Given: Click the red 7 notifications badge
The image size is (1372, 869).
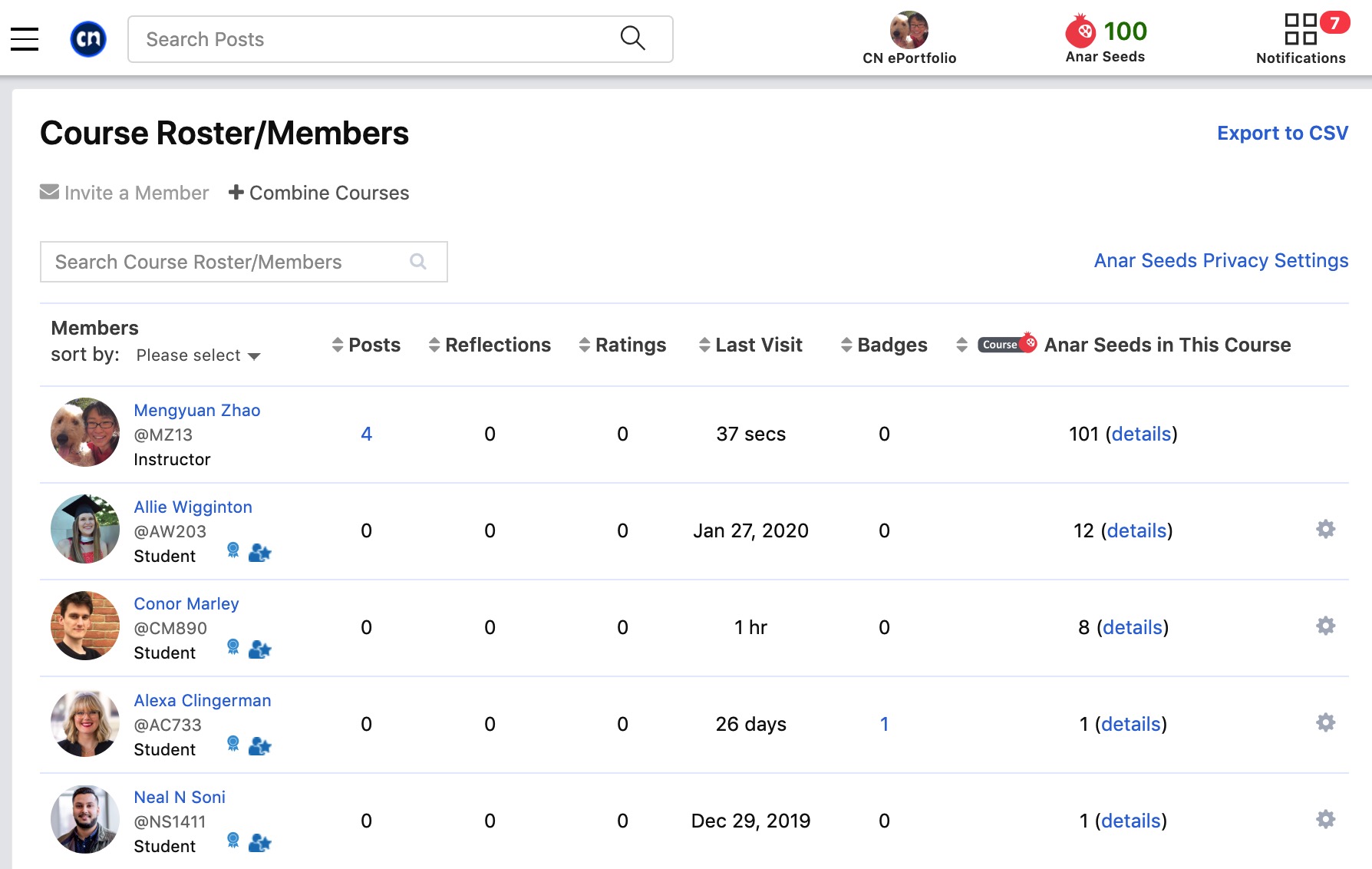Looking at the screenshot, I should [1335, 22].
